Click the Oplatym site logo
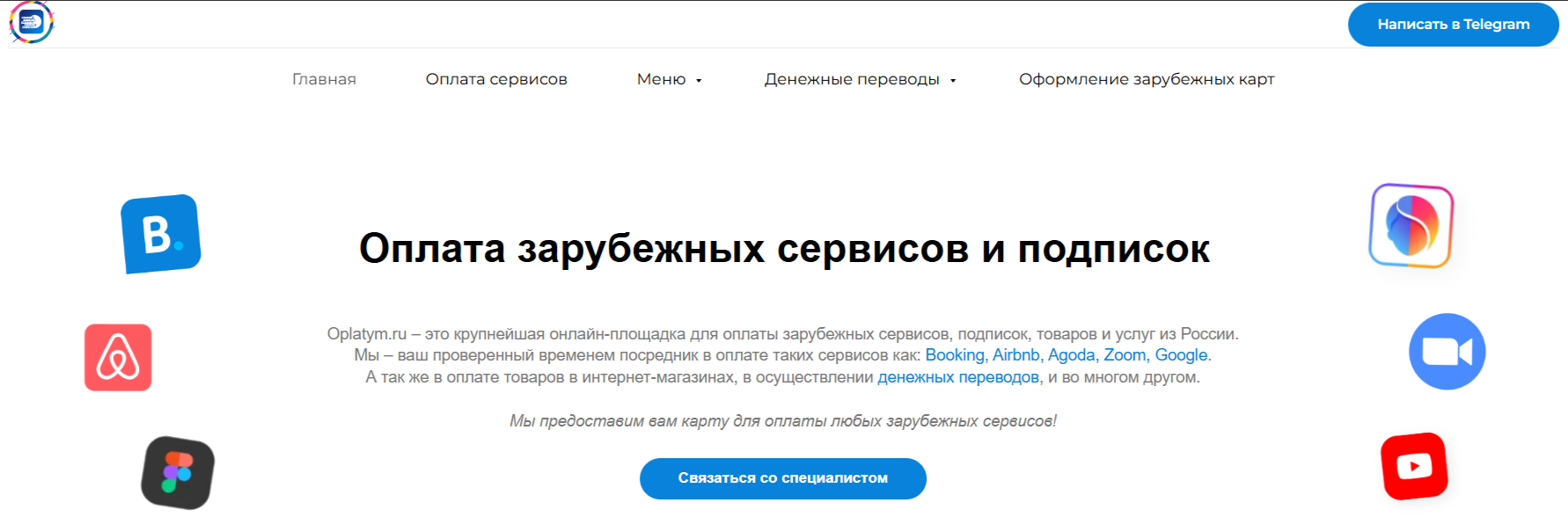This screenshot has width=1568, height=532. coord(32,22)
